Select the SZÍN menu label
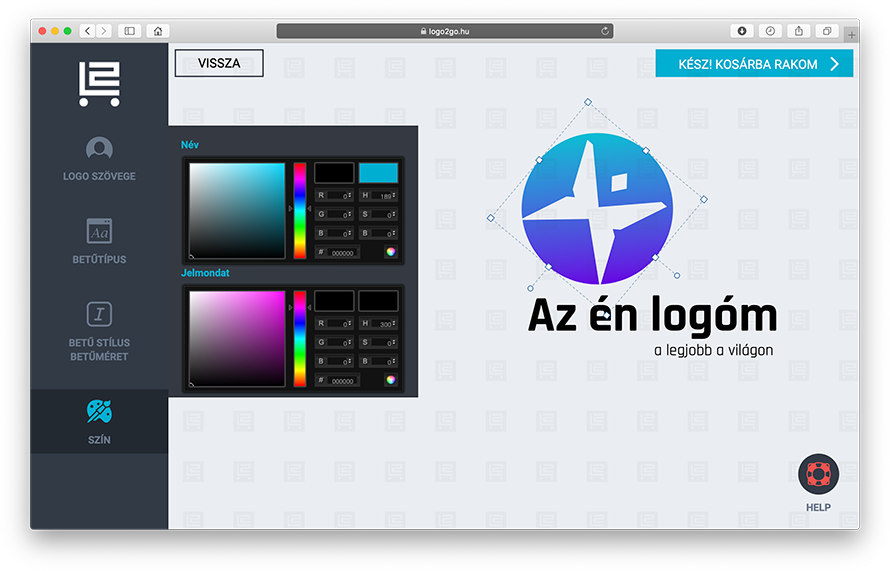Image resolution: width=890 pixels, height=571 pixels. (x=99, y=440)
